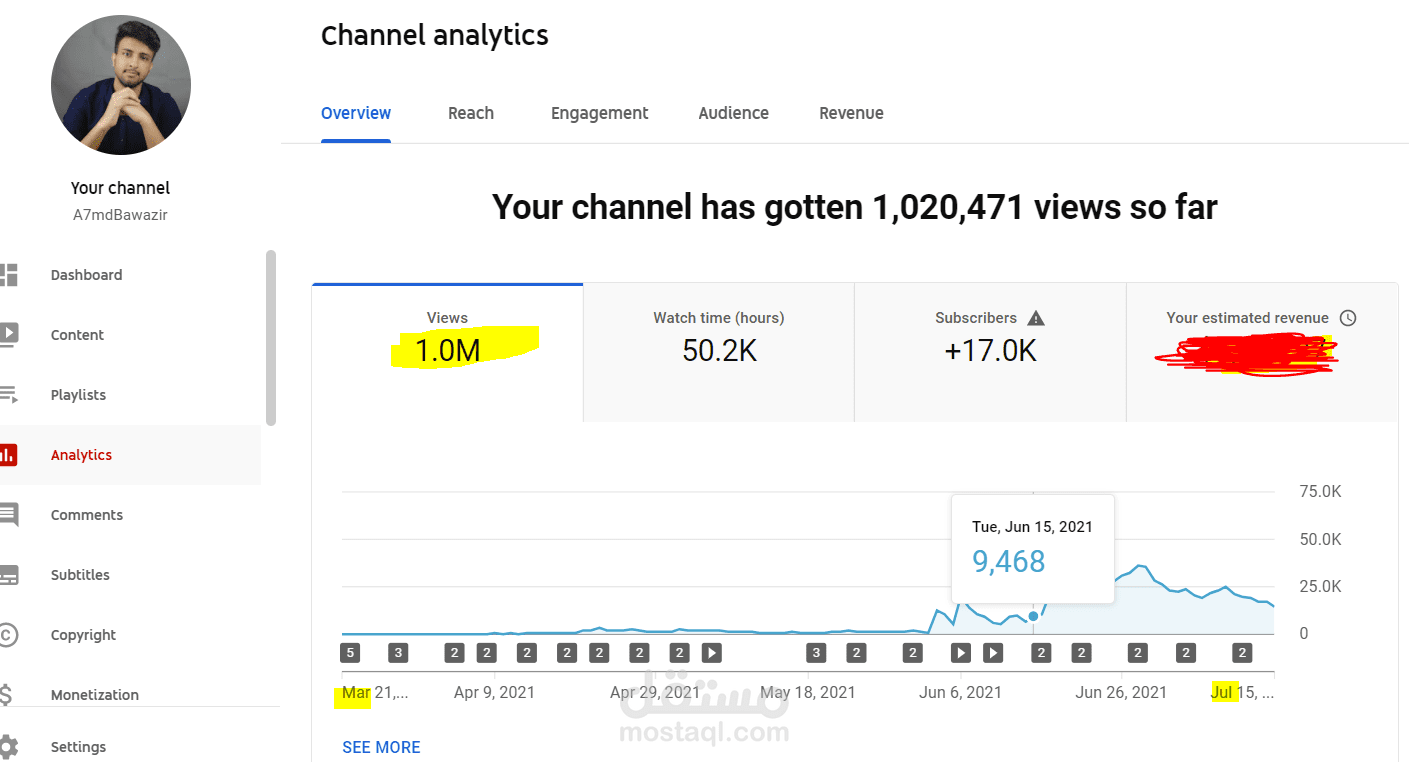Click the "A7mdBawazir" channel name

(x=120, y=214)
